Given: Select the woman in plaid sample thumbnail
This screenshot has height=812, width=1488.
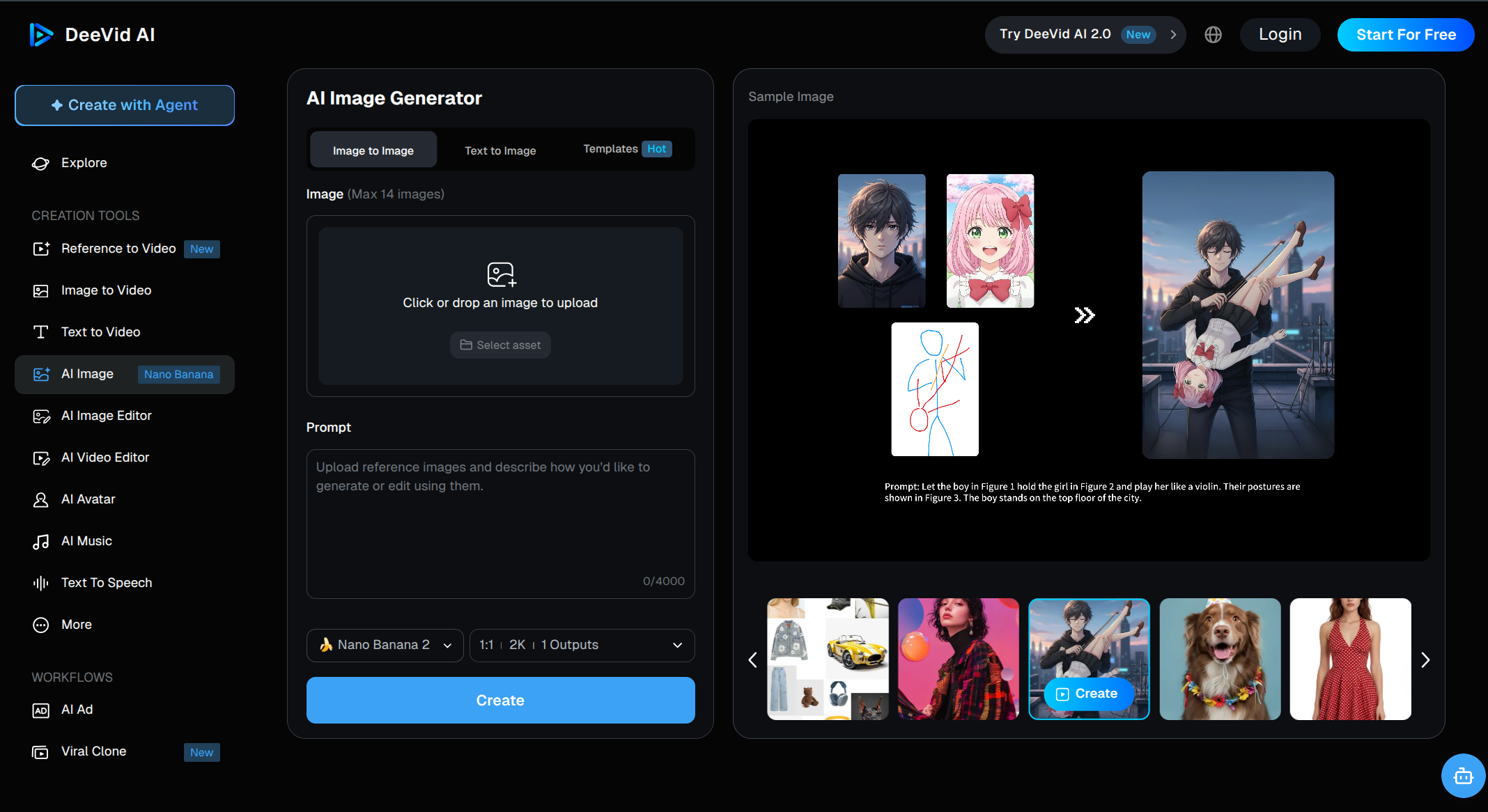Looking at the screenshot, I should coord(959,659).
